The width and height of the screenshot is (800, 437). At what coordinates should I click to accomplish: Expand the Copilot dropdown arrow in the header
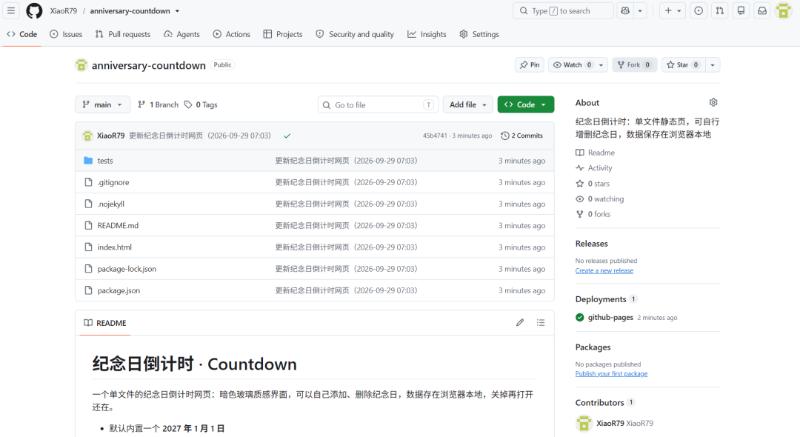(640, 11)
